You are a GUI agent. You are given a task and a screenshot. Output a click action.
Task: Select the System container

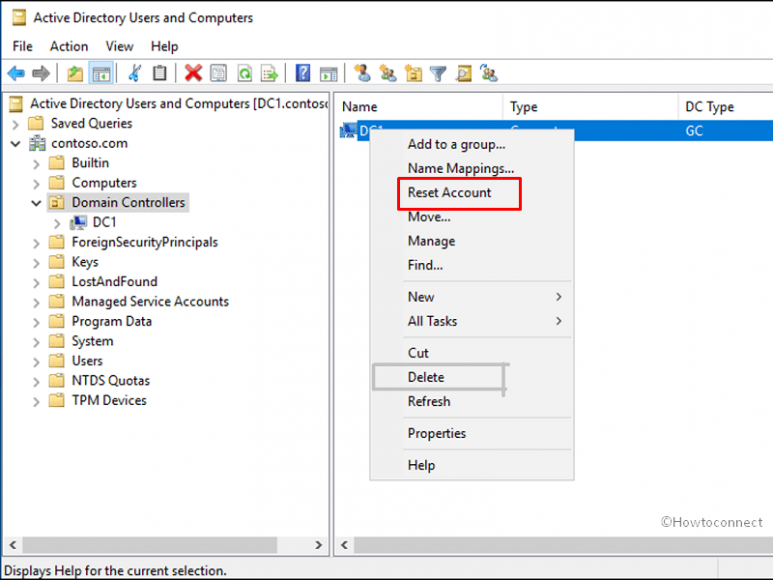pos(92,341)
